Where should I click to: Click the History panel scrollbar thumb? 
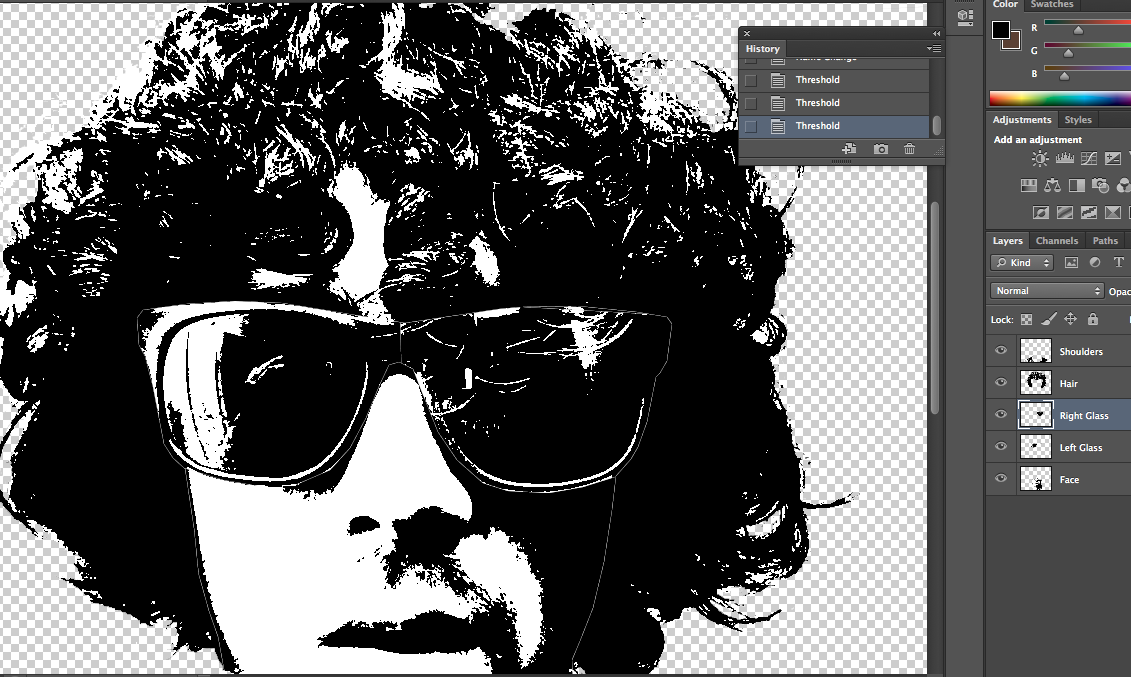click(936, 125)
